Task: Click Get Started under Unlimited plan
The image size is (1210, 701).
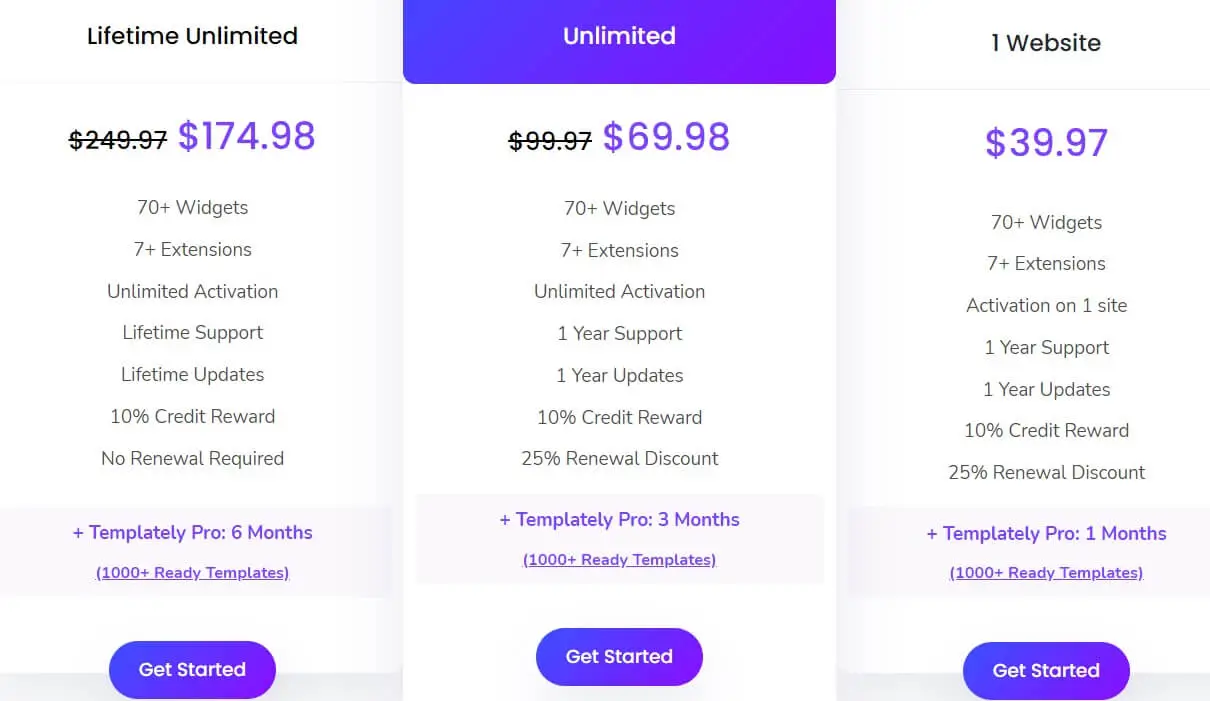Action: tap(619, 657)
